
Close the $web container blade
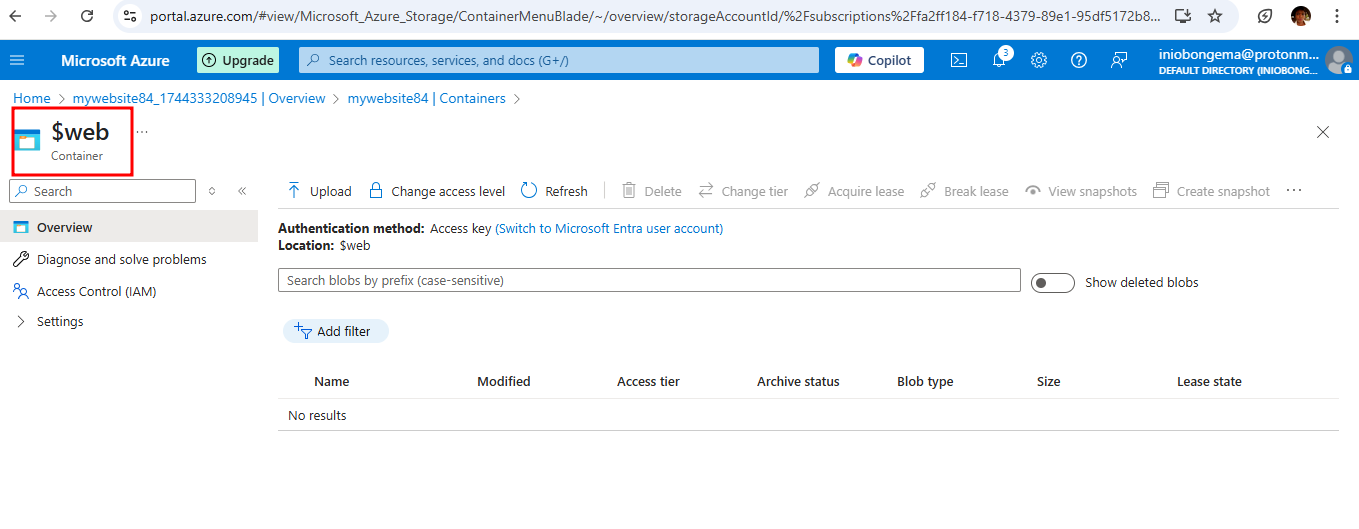click(x=1323, y=132)
